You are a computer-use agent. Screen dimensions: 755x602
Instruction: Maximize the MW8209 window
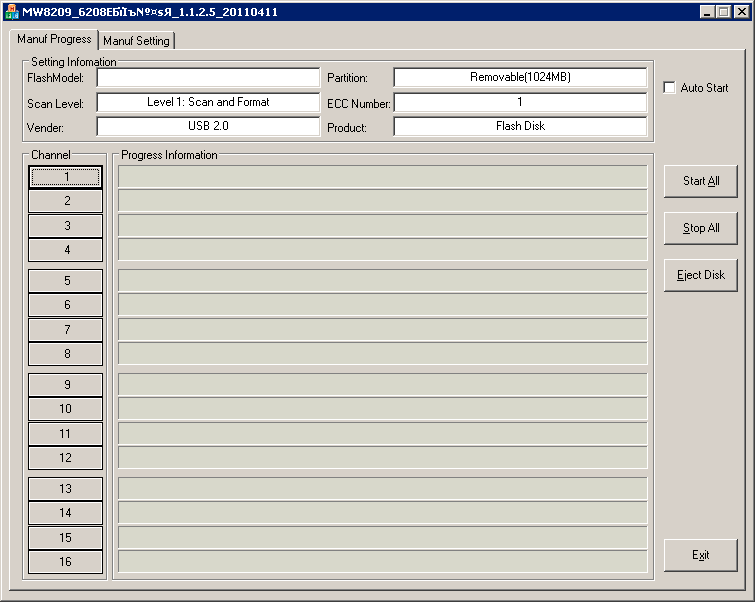coord(723,12)
